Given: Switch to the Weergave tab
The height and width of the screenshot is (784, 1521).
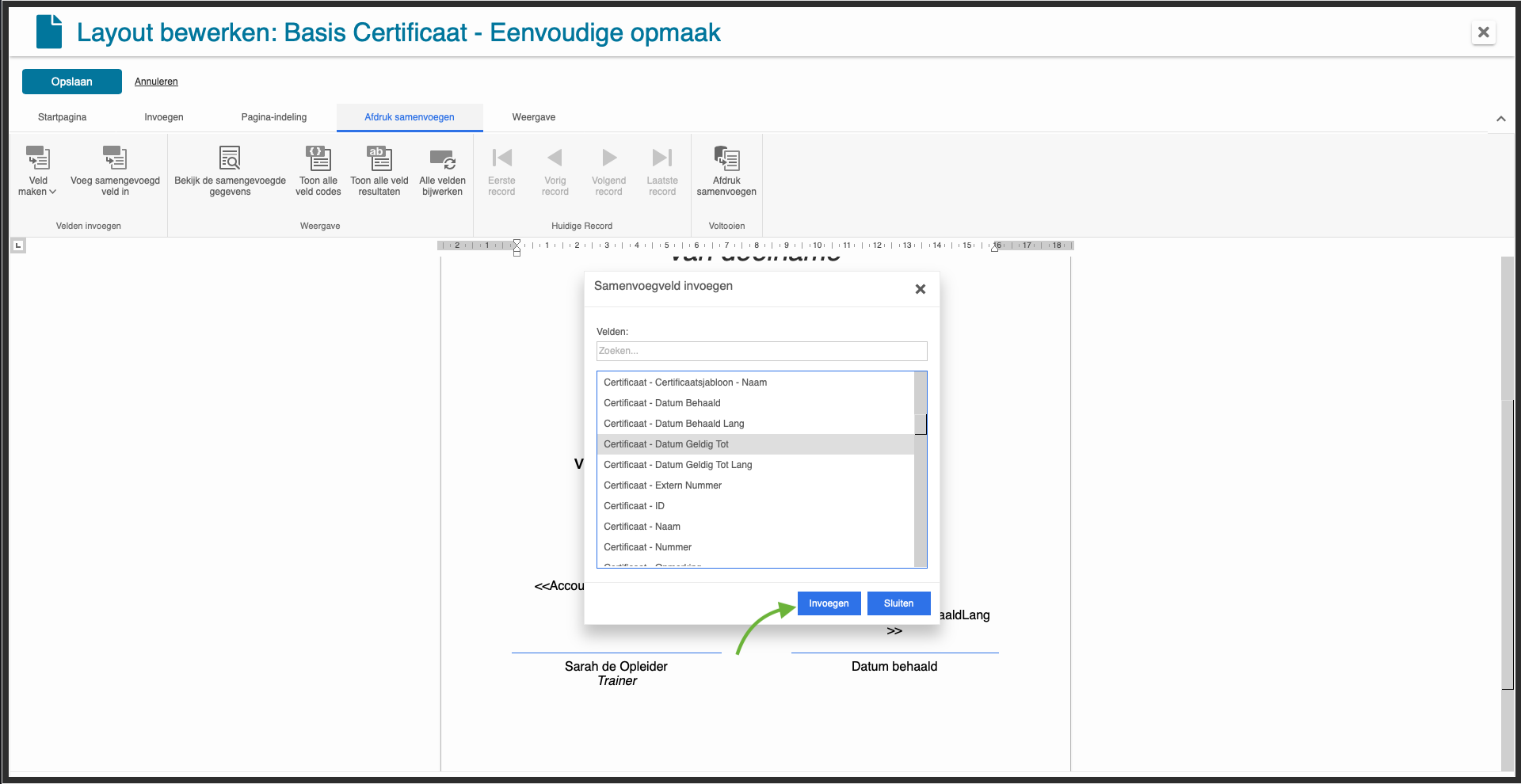Looking at the screenshot, I should click(x=533, y=116).
